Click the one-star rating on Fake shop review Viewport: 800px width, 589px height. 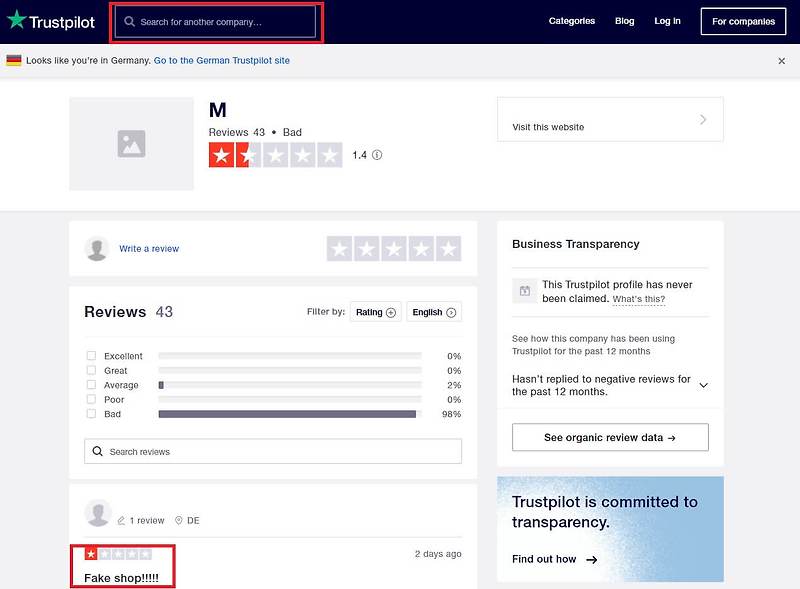(x=118, y=554)
